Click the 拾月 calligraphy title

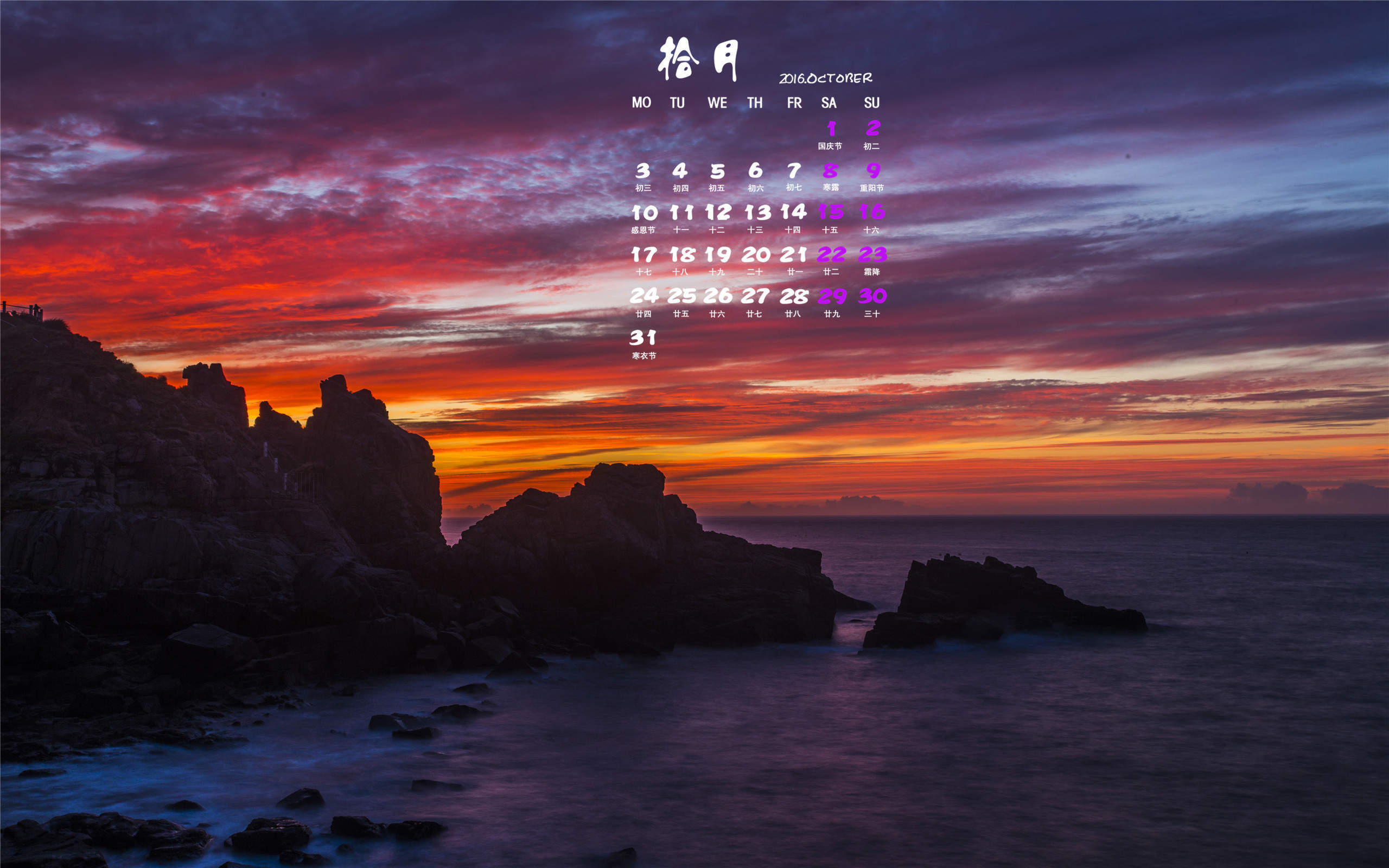(698, 59)
